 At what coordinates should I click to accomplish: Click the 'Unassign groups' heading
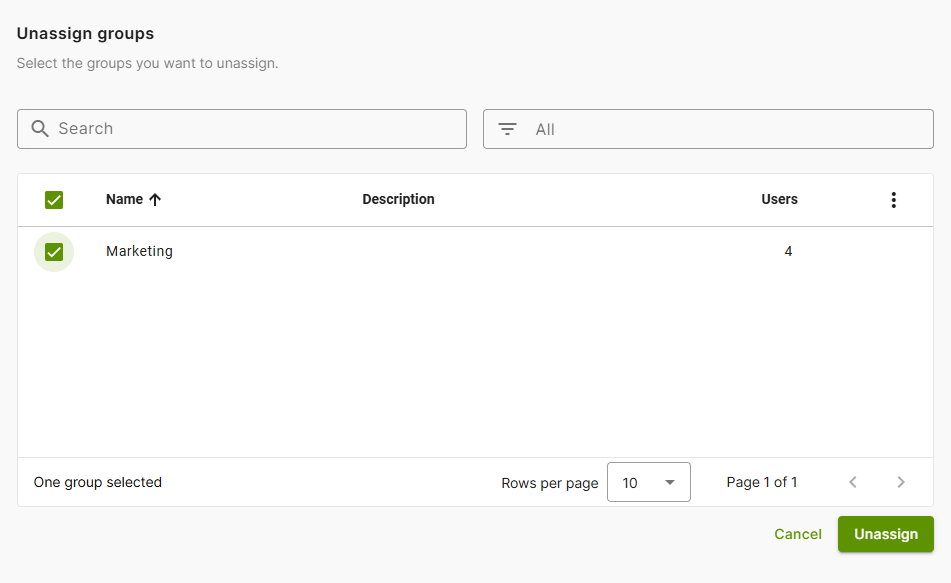(86, 34)
